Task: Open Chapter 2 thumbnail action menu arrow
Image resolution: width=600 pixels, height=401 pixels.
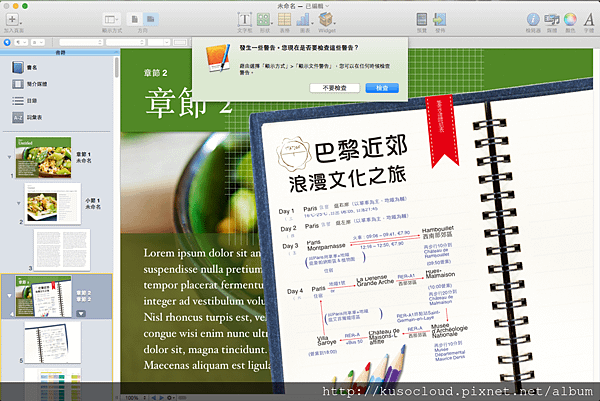Action: [x=81, y=314]
